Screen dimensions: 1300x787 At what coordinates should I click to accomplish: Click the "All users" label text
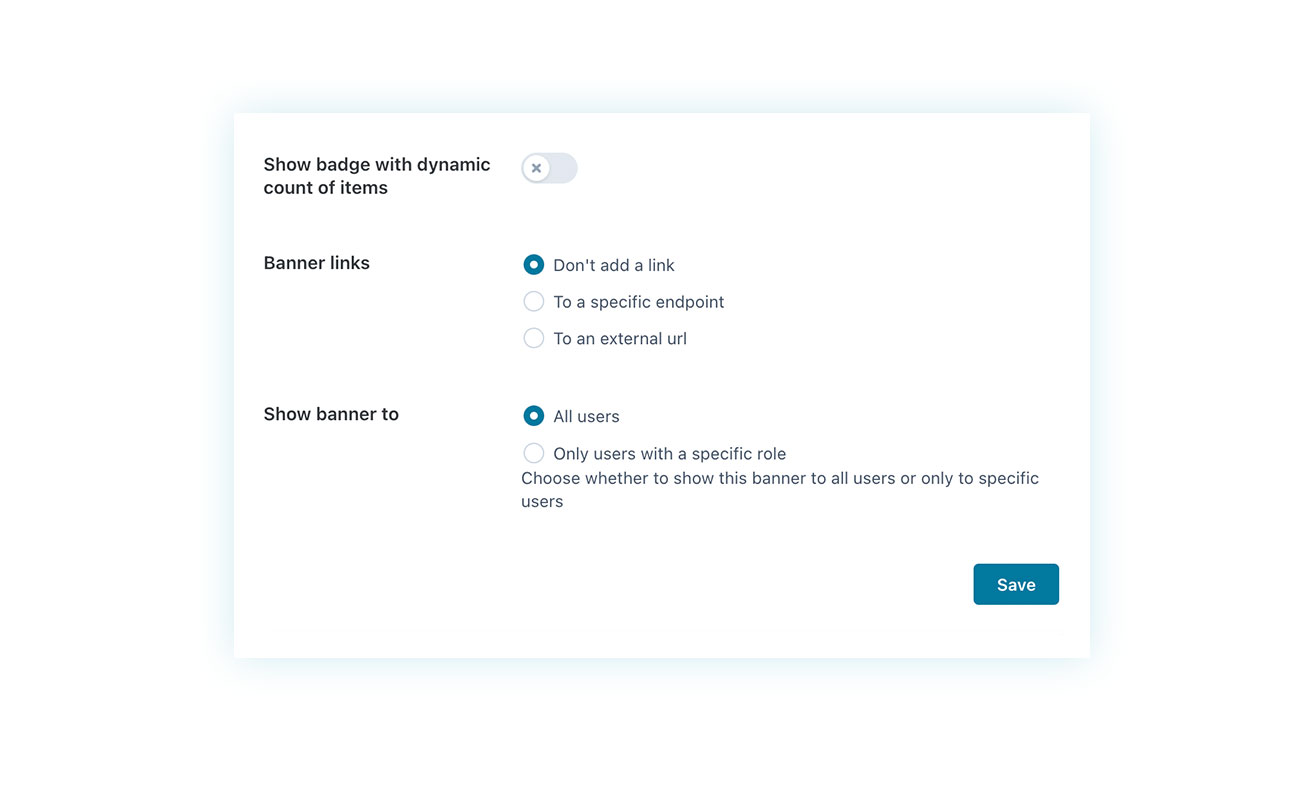[586, 416]
